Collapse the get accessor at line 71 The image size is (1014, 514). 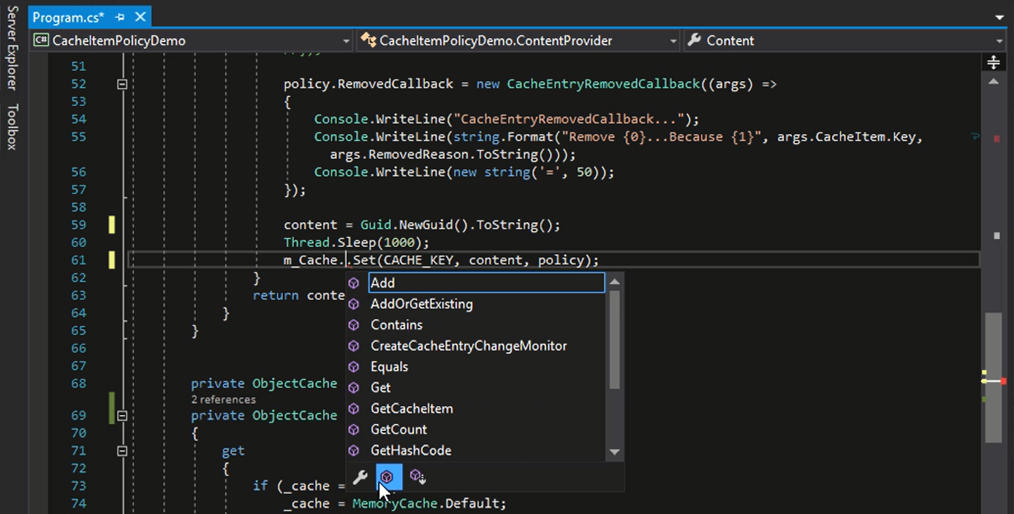tap(122, 451)
